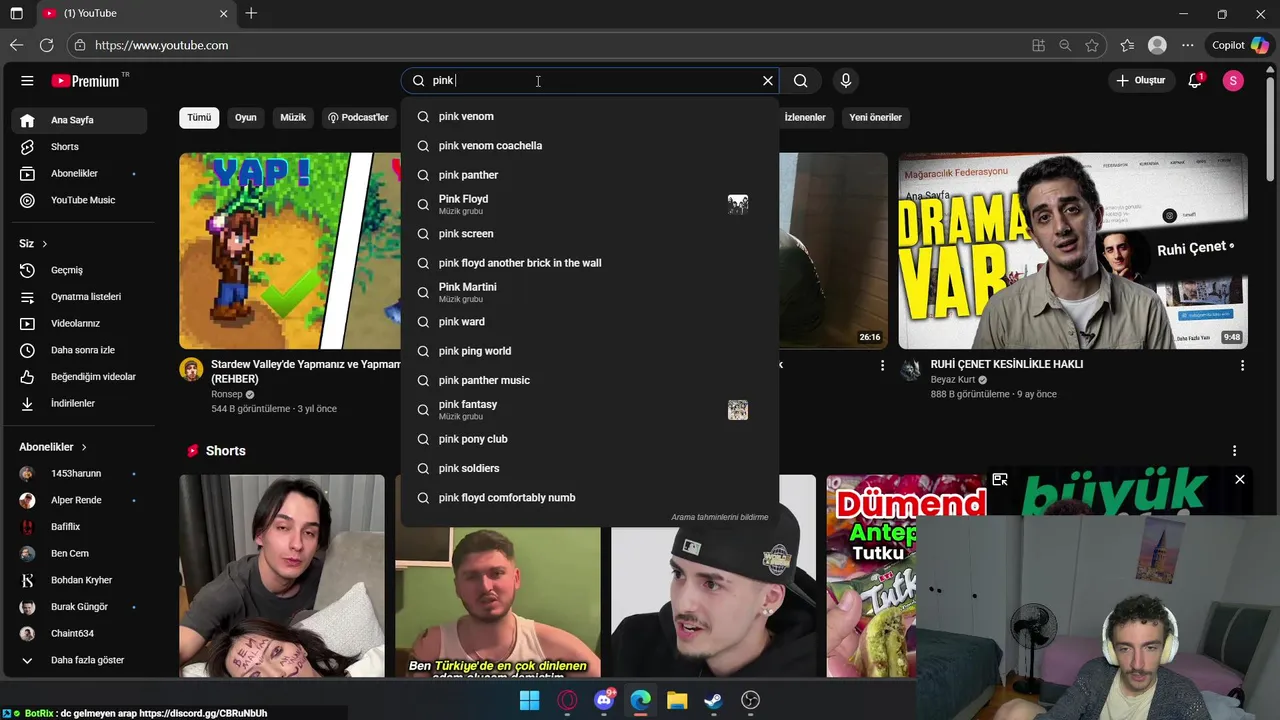Choose the 'pink ping world' suggestion
The image size is (1280, 720).
(590, 351)
